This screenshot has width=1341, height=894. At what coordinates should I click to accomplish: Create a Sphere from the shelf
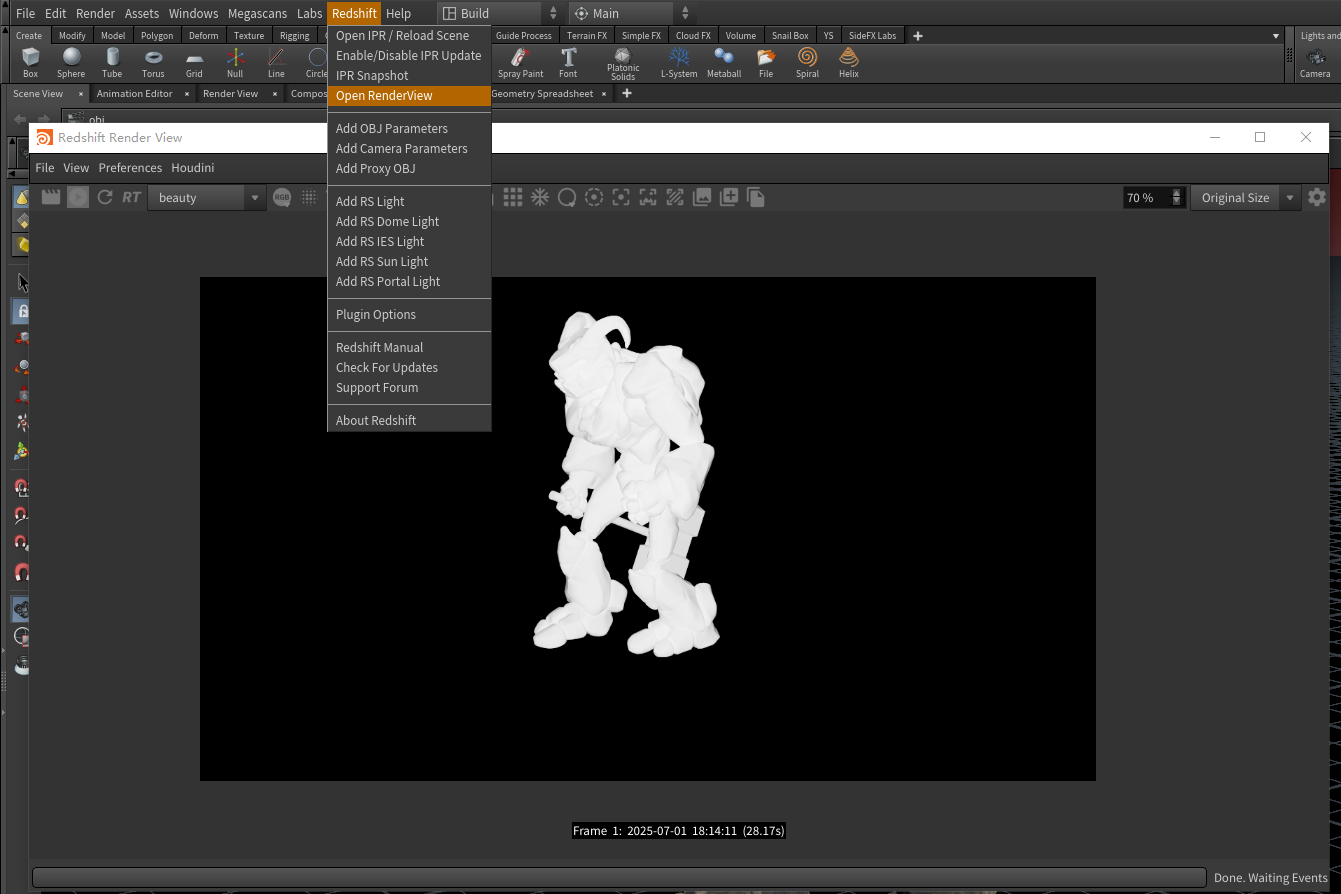[71, 62]
